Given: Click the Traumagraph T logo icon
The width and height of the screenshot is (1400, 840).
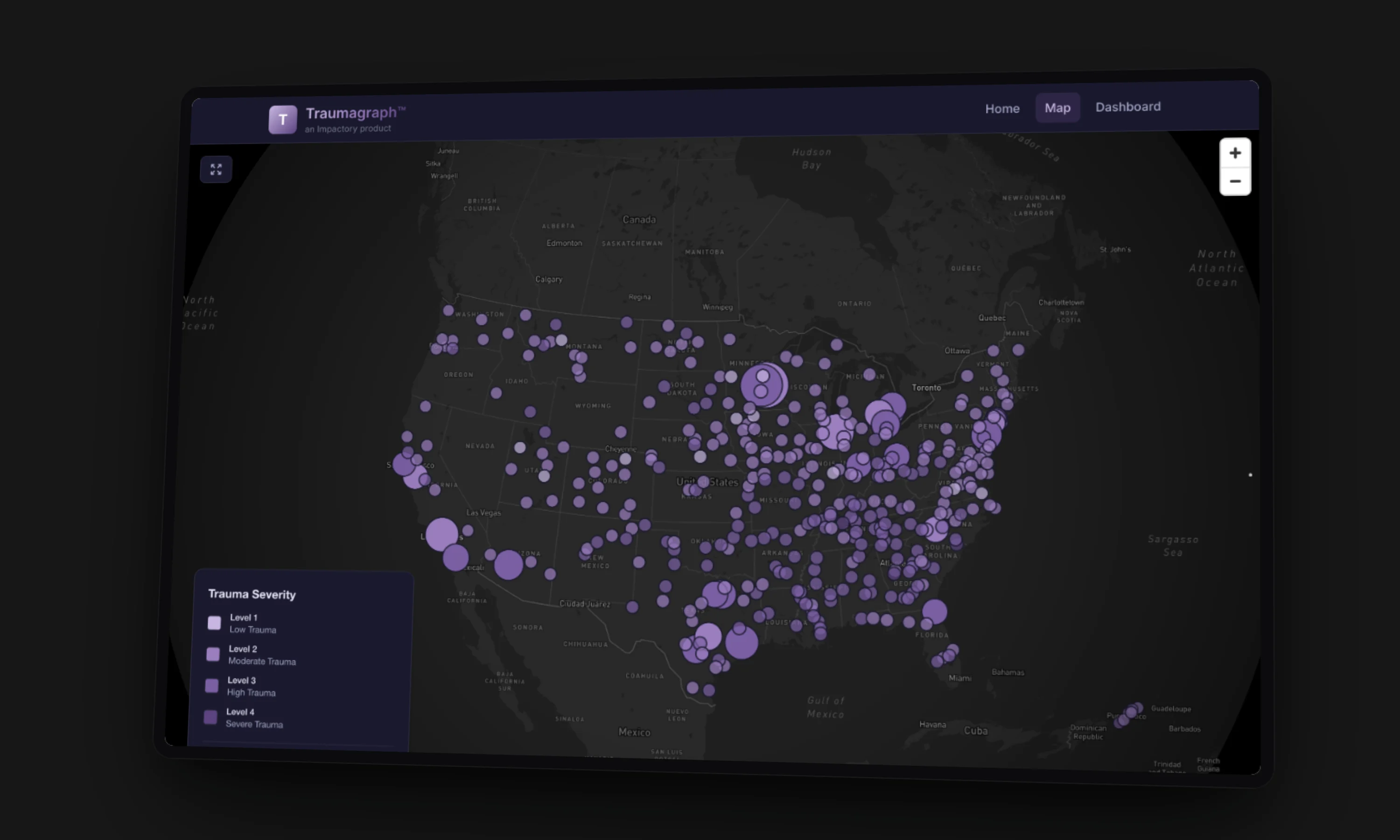Looking at the screenshot, I should (x=283, y=119).
